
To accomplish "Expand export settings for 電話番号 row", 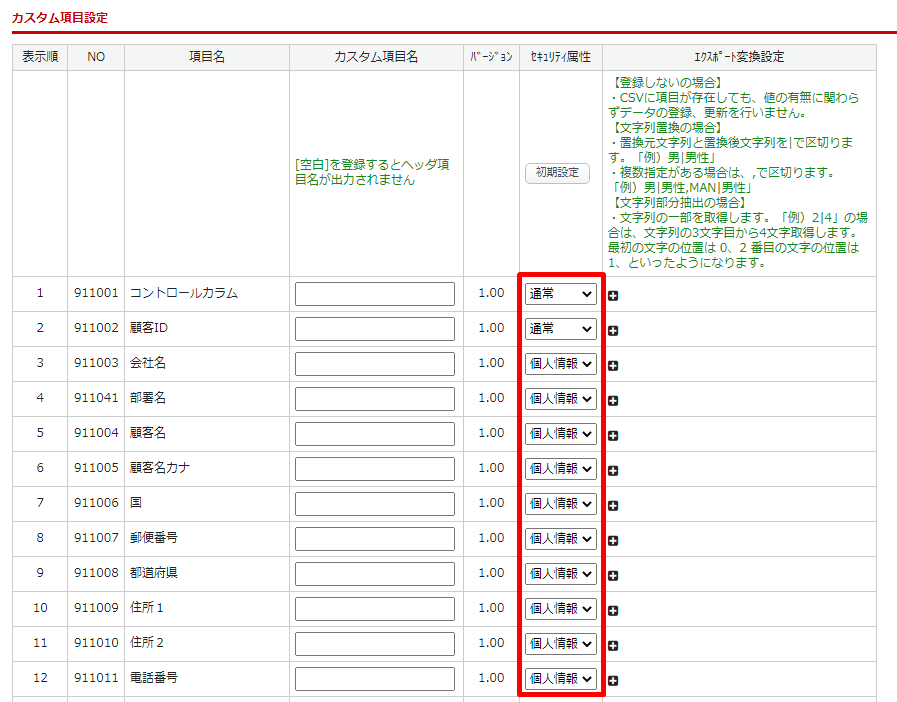I will click(613, 681).
